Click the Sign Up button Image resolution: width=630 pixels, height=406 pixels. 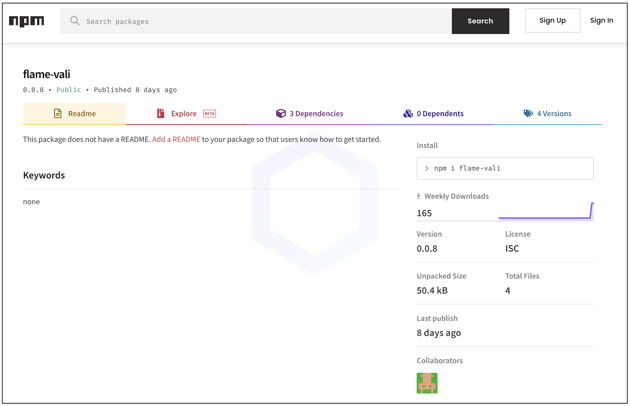click(552, 21)
